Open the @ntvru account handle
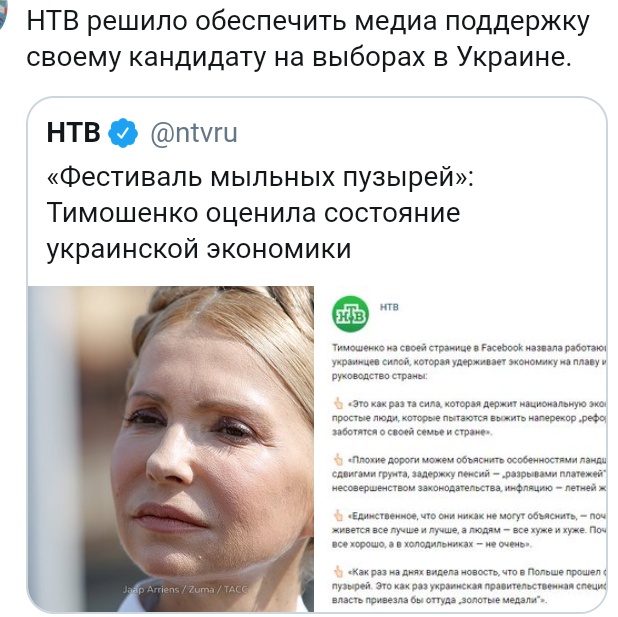 point(194,133)
